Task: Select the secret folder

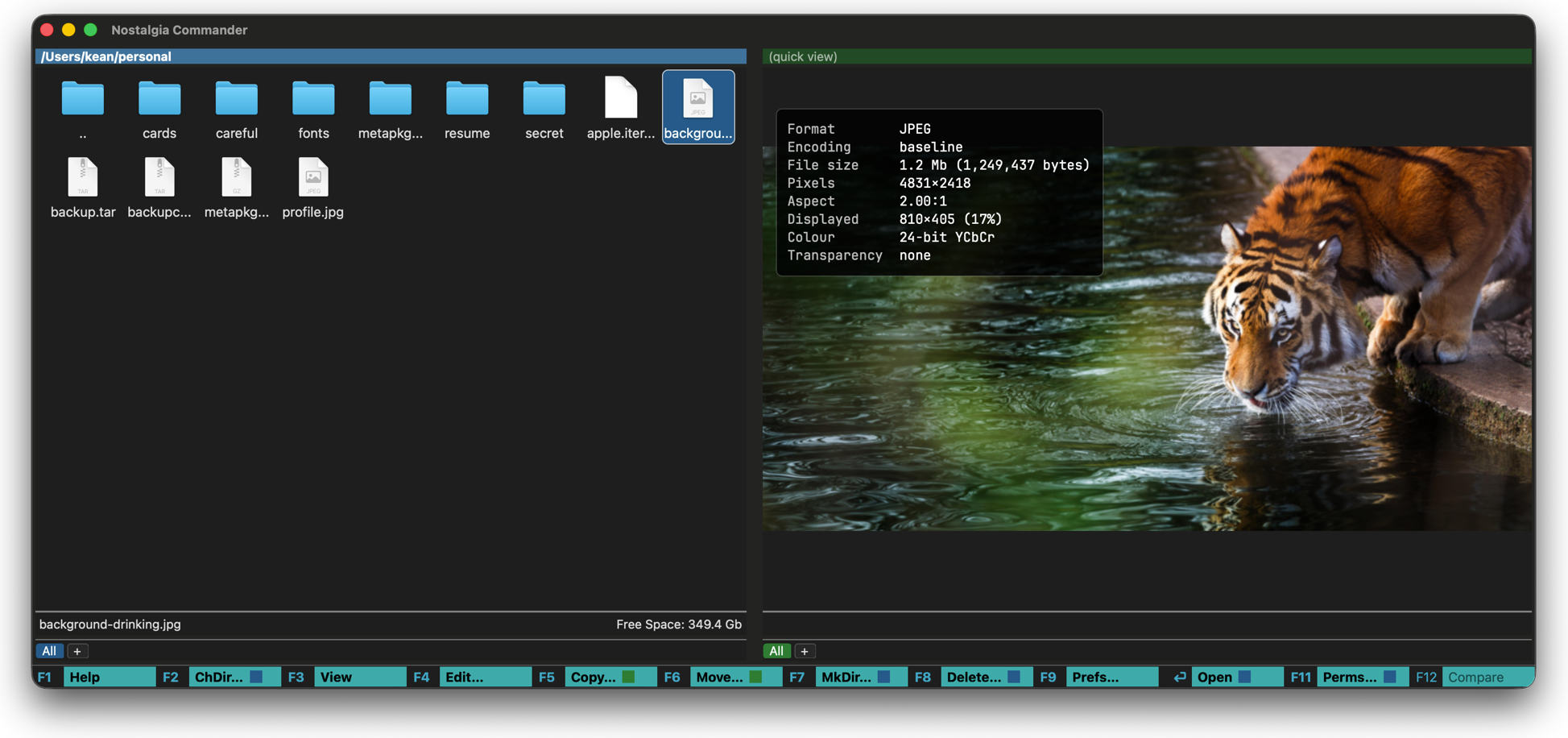Action: coord(544,108)
